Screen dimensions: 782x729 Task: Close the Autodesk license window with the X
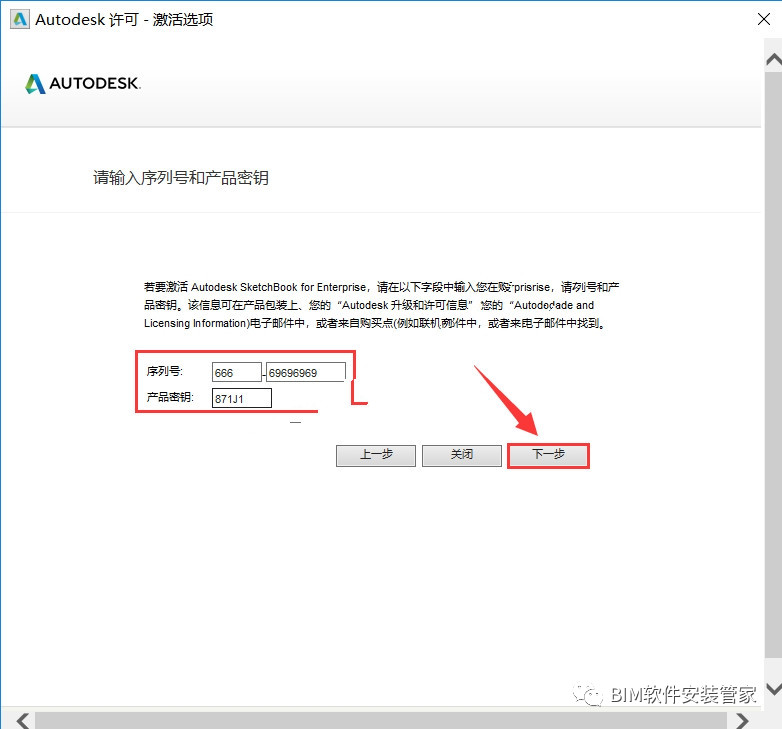(x=764, y=19)
